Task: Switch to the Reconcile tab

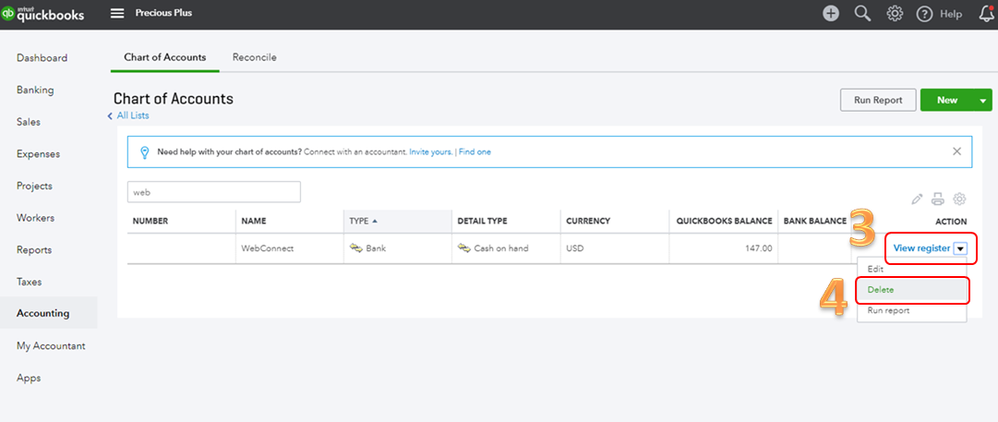Action: pyautogui.click(x=255, y=57)
